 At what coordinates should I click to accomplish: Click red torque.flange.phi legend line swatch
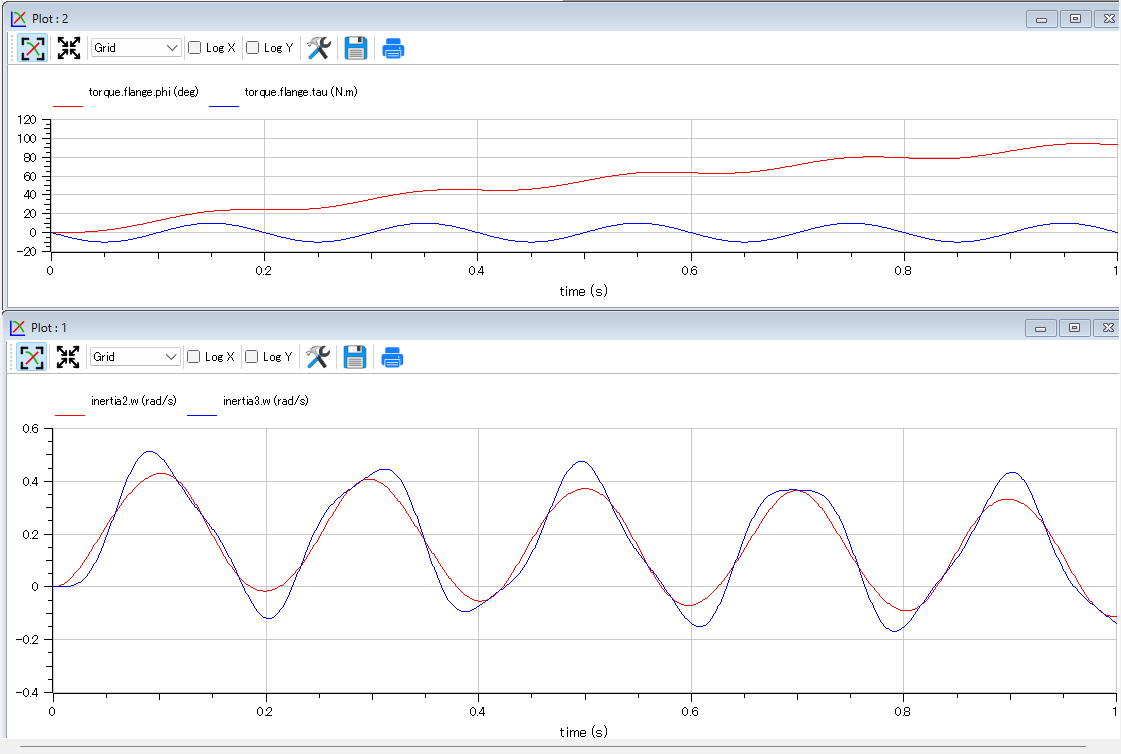pos(68,106)
